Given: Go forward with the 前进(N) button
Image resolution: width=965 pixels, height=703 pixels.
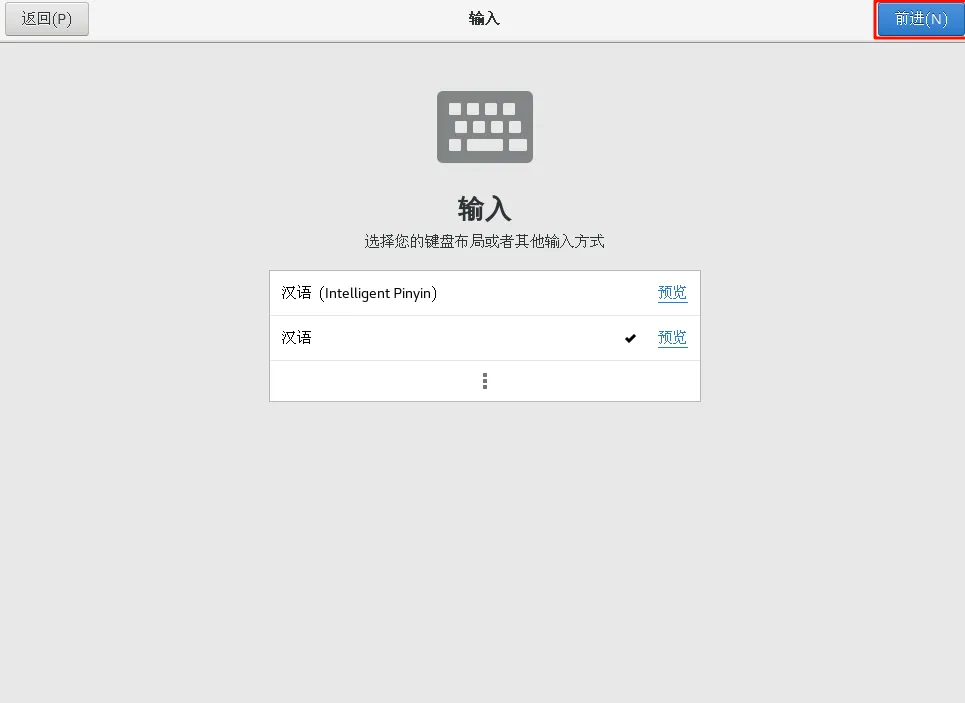Looking at the screenshot, I should click(x=921, y=19).
